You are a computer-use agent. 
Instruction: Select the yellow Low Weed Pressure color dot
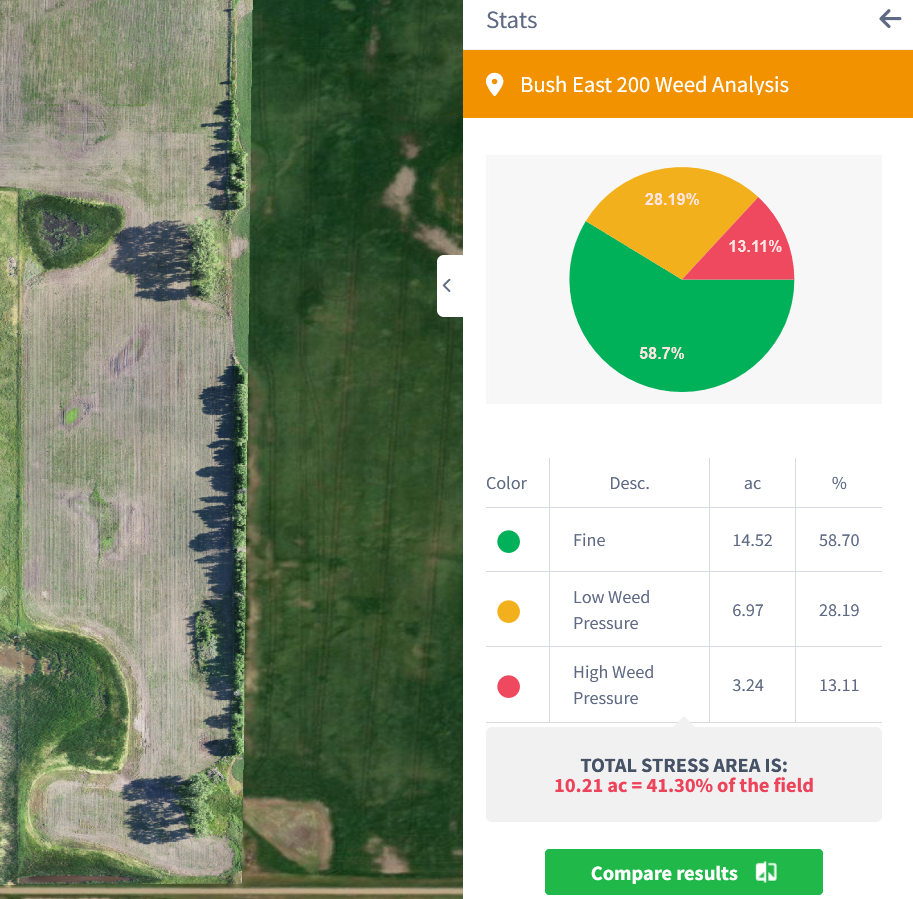(x=508, y=611)
